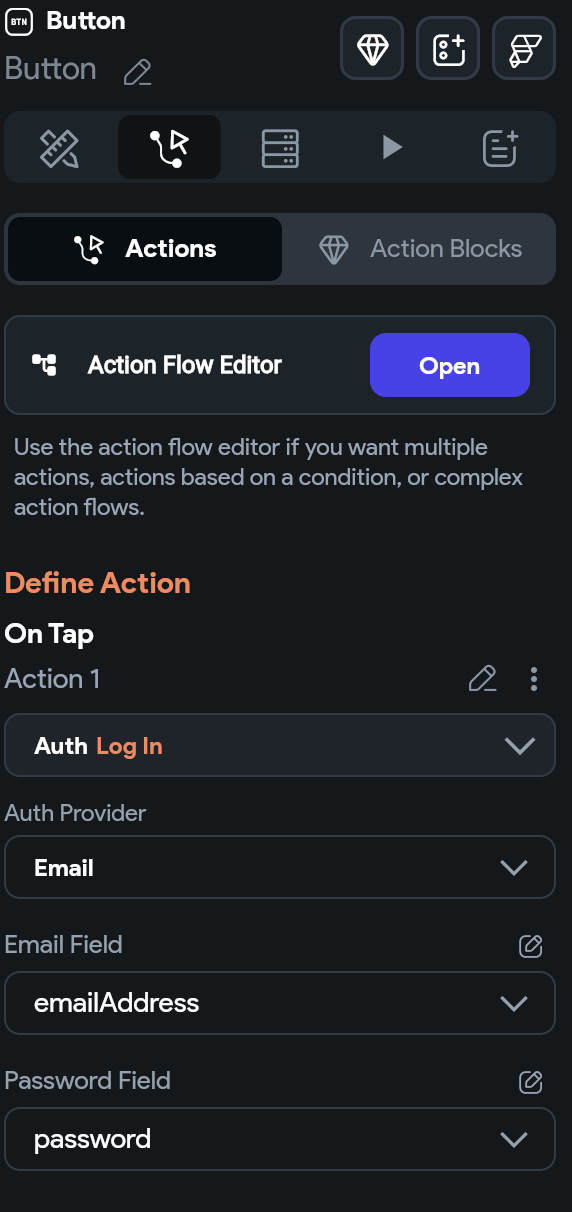
Task: Open the documentation notes tab
Action: (500, 148)
